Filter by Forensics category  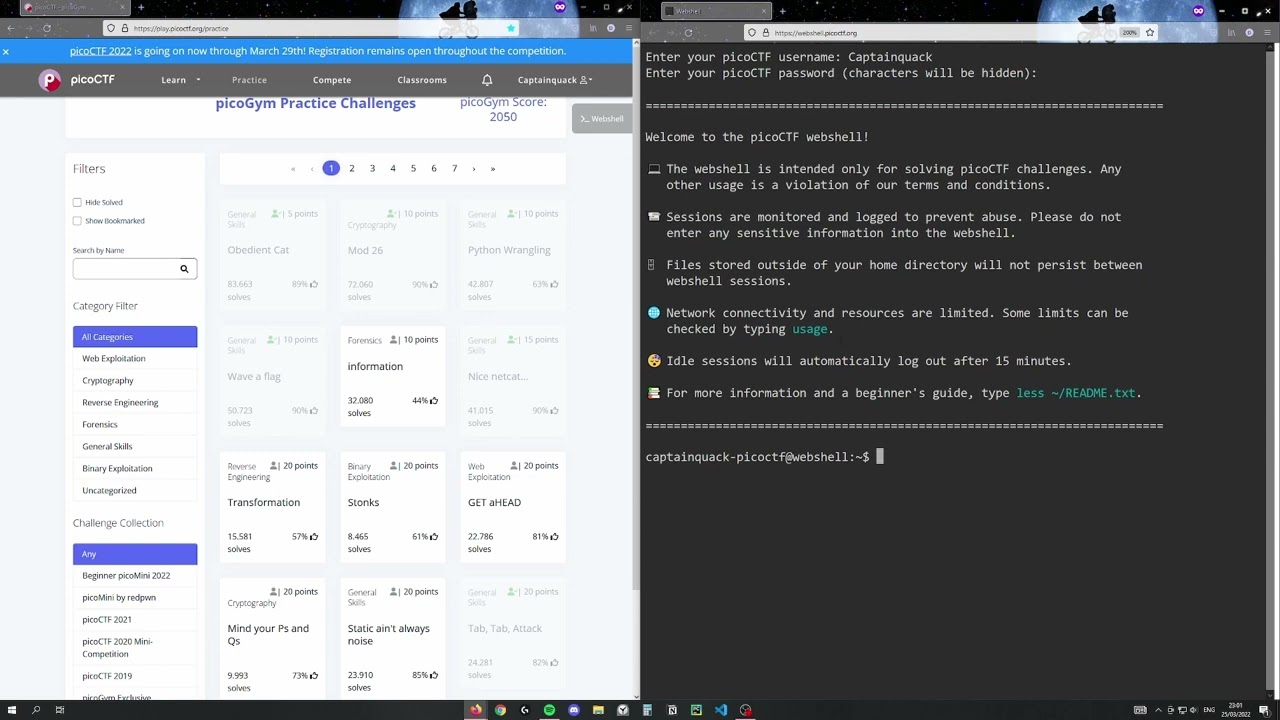coord(135,425)
